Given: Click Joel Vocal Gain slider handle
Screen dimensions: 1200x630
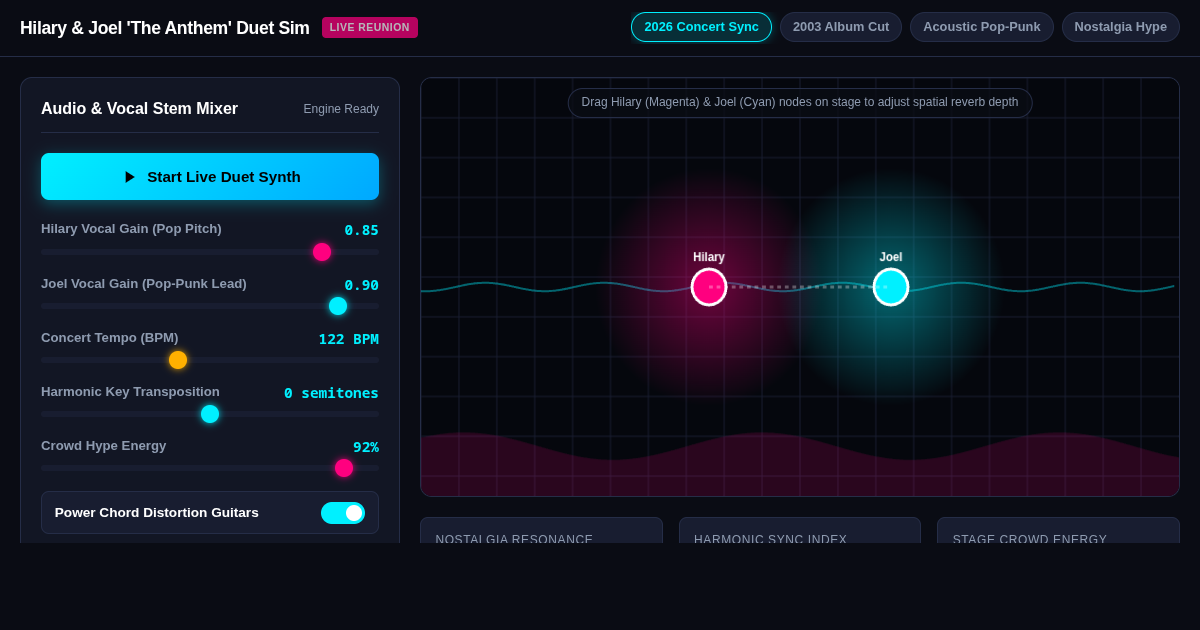Looking at the screenshot, I should coord(338,306).
